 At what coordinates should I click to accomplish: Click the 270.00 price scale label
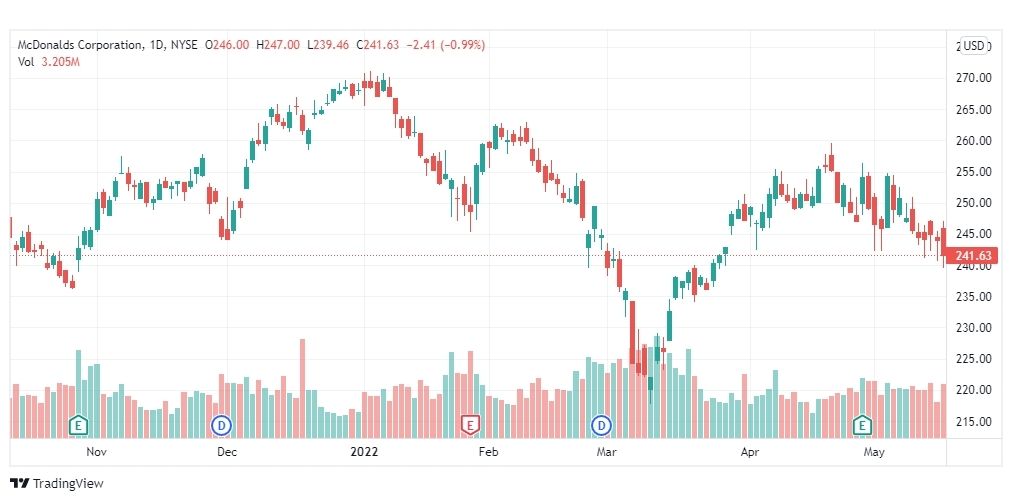coord(976,78)
